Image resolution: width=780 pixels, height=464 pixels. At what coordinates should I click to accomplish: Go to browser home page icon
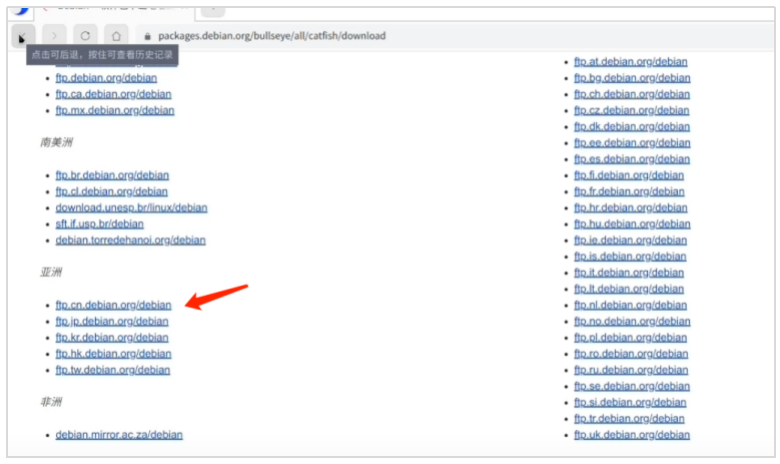pos(116,36)
